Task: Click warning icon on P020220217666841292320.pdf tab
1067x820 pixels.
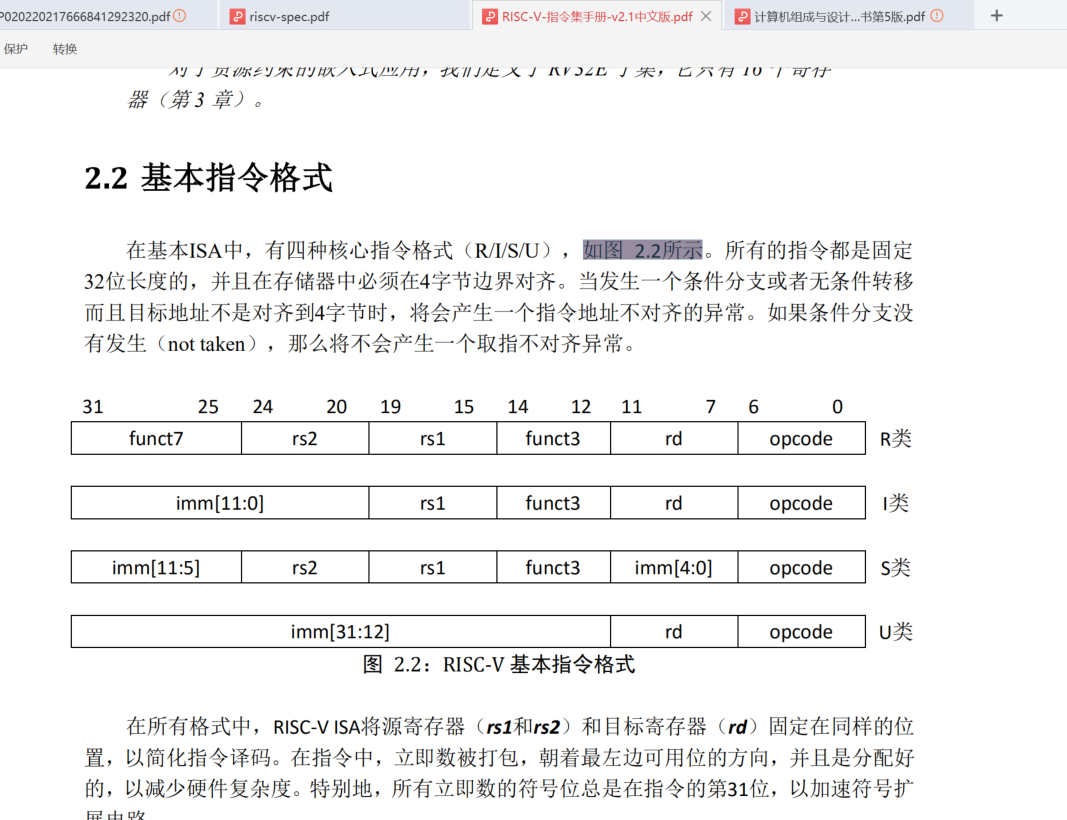Action: (180, 16)
